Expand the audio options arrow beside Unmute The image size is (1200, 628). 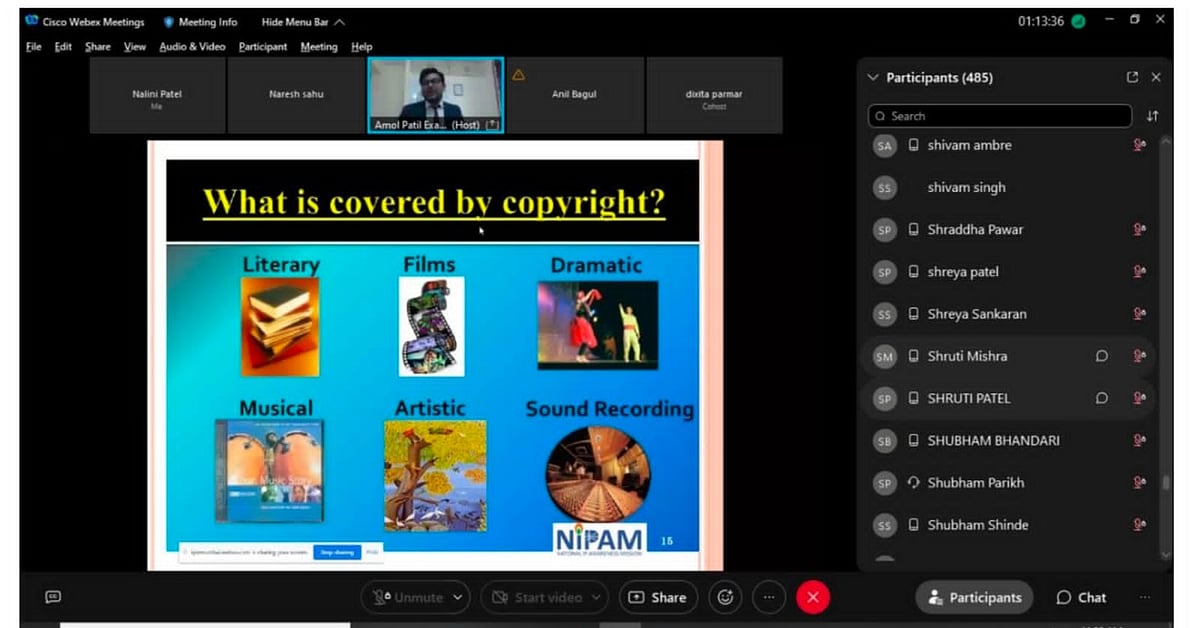[x=458, y=597]
